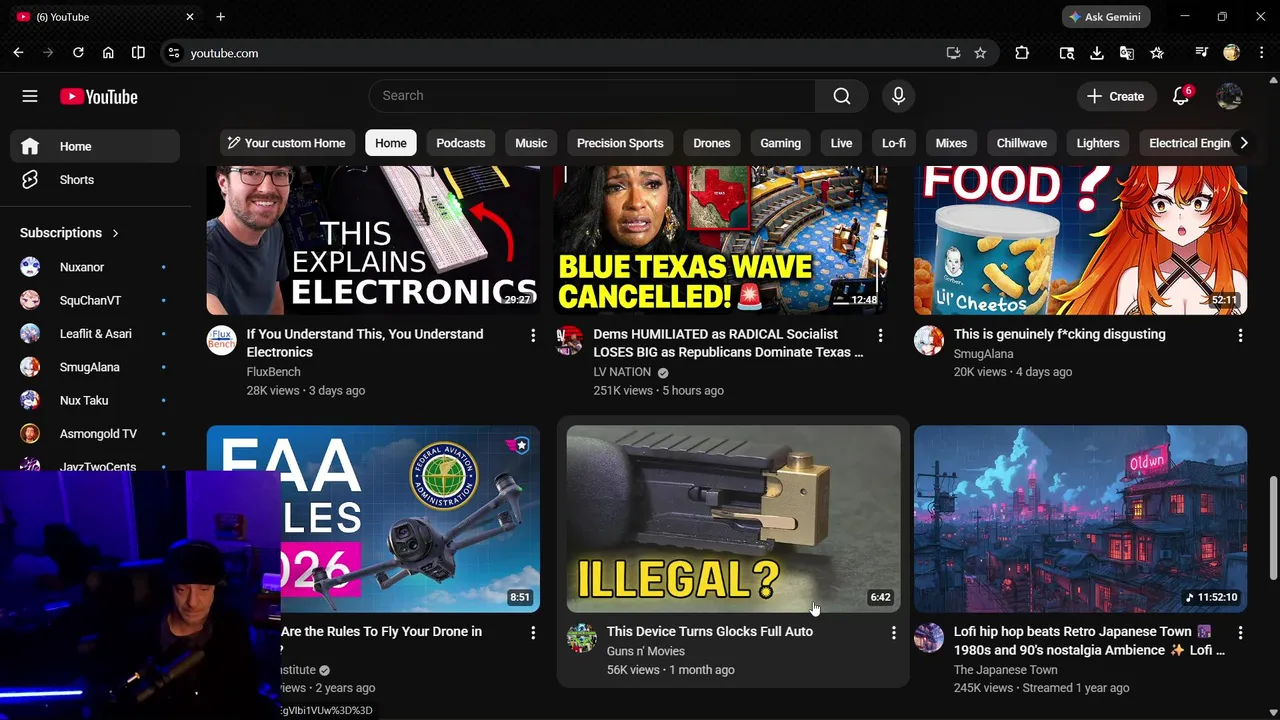Select the Chillwave chip
Screen dimensions: 1280x720
[x=1022, y=143]
